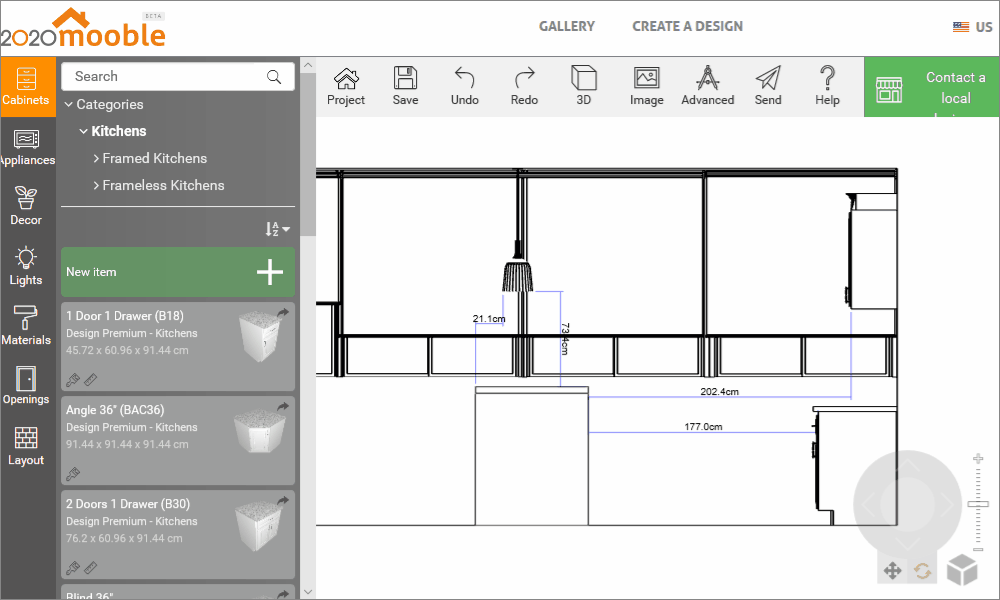Screen dimensions: 1000x600
Task: Click ruler icon on 1 Door 1 Drawer
Action: click(91, 380)
